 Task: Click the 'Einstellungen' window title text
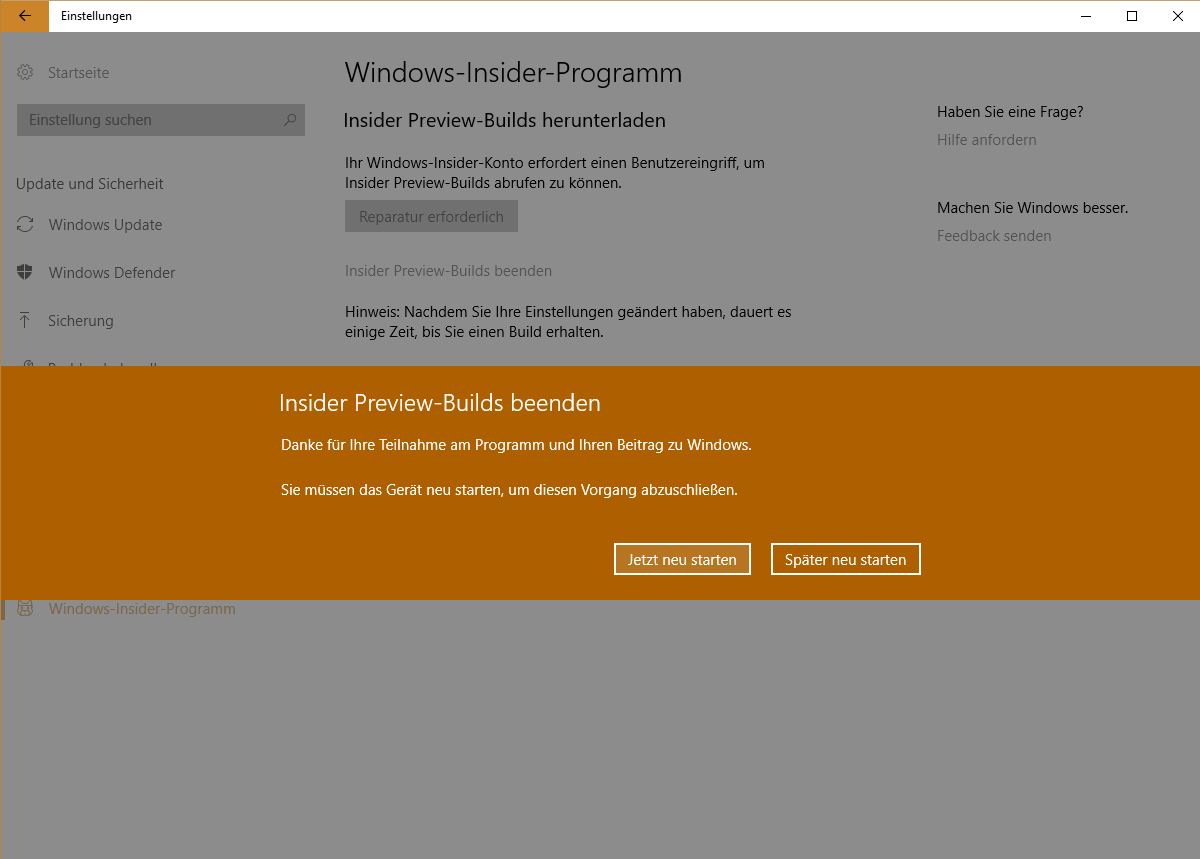[x=96, y=16]
